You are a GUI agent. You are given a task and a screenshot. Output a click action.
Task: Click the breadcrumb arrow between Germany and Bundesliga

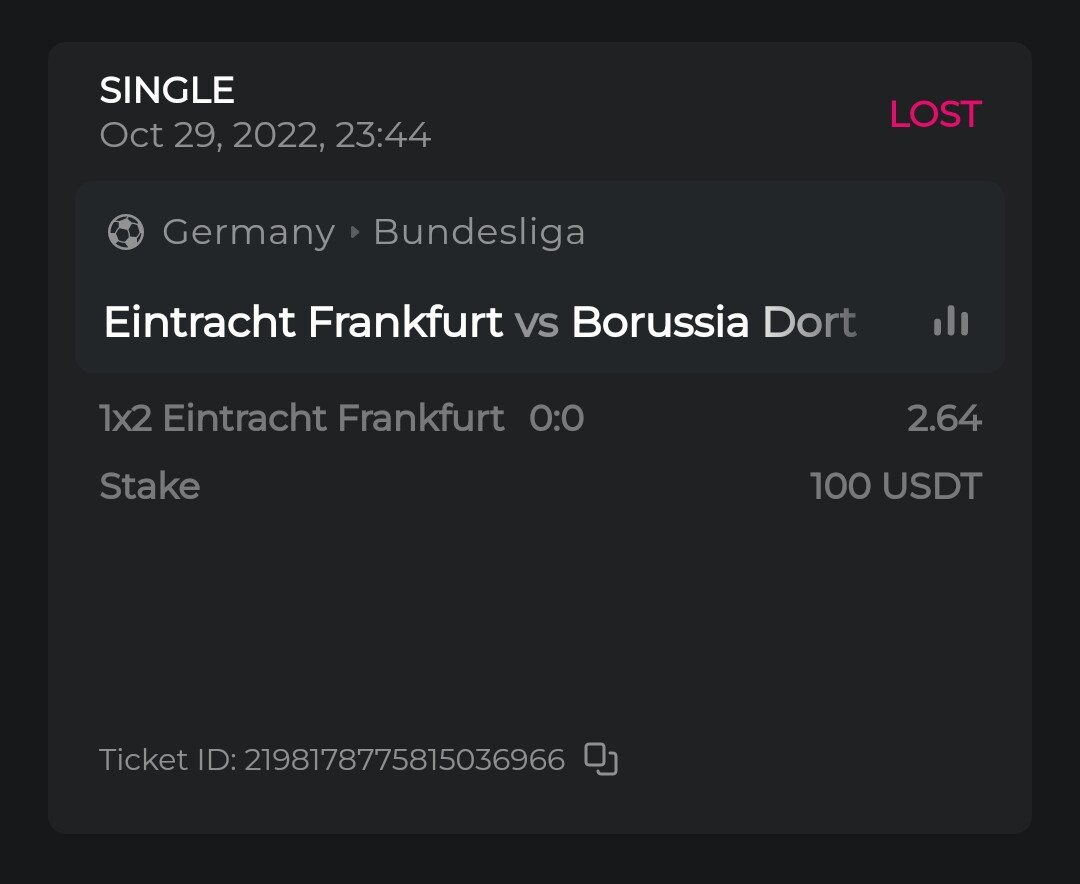(354, 233)
